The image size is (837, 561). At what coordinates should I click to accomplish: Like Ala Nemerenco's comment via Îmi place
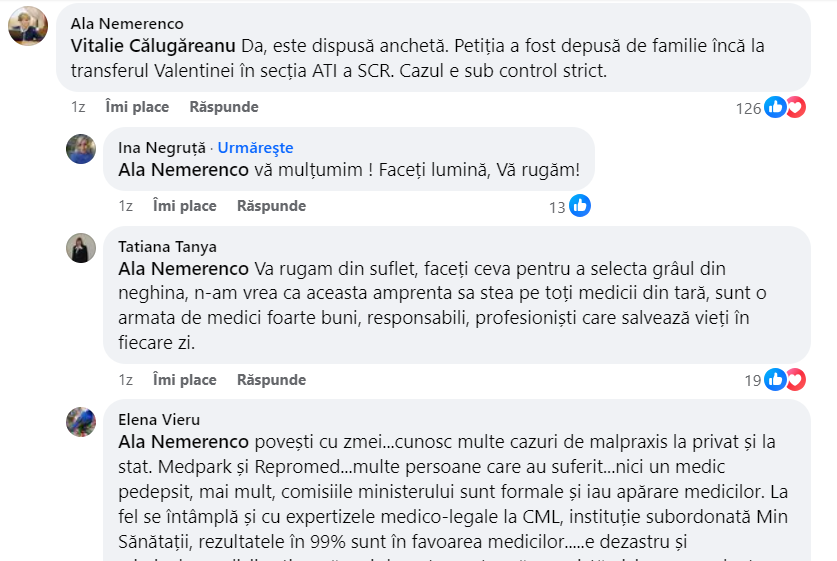coord(137,107)
